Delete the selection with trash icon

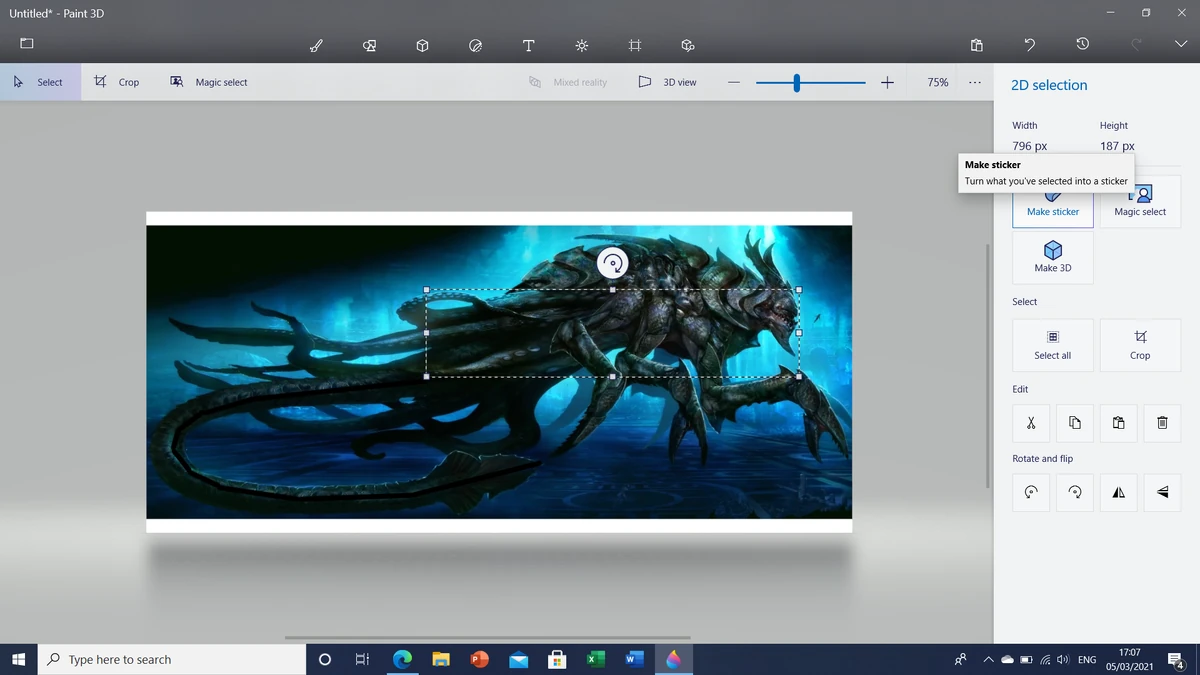pos(1162,423)
